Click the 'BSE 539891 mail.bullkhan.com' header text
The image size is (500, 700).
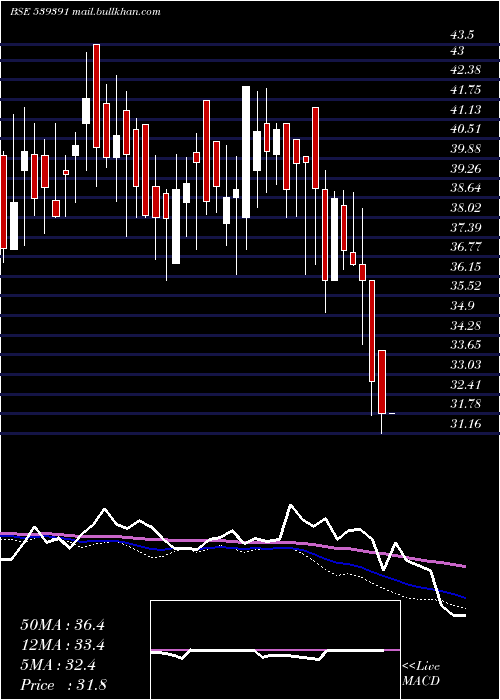click(x=85, y=12)
